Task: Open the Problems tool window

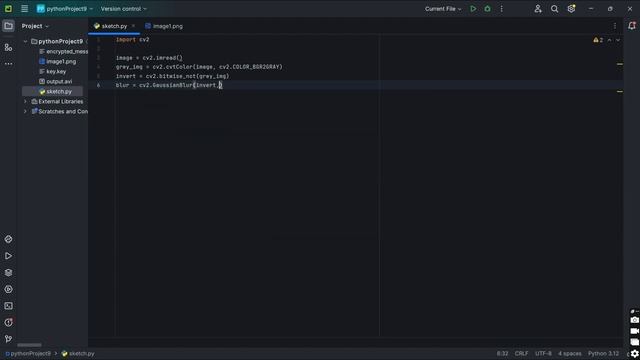Action: [8, 322]
